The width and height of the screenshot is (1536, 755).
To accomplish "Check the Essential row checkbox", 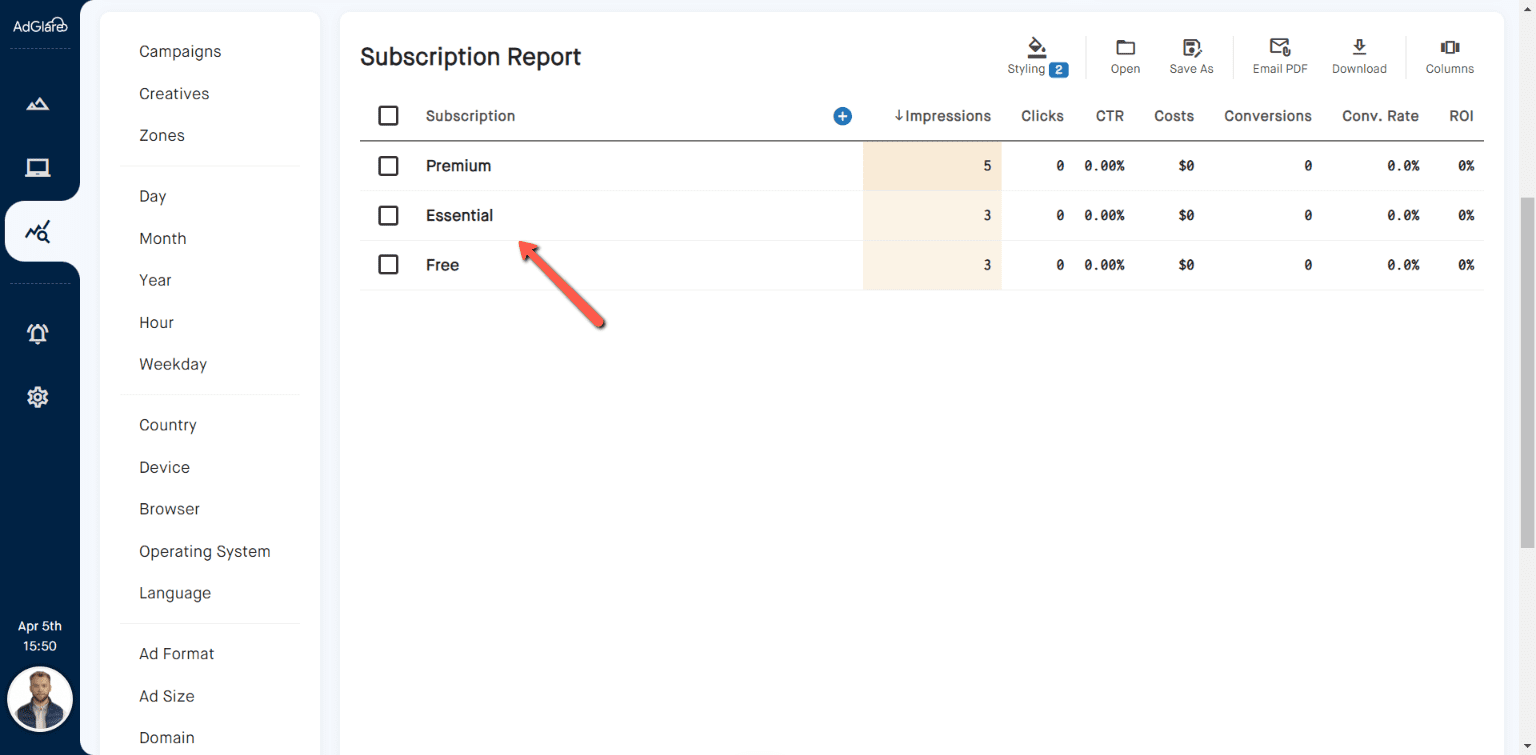I will [x=388, y=215].
